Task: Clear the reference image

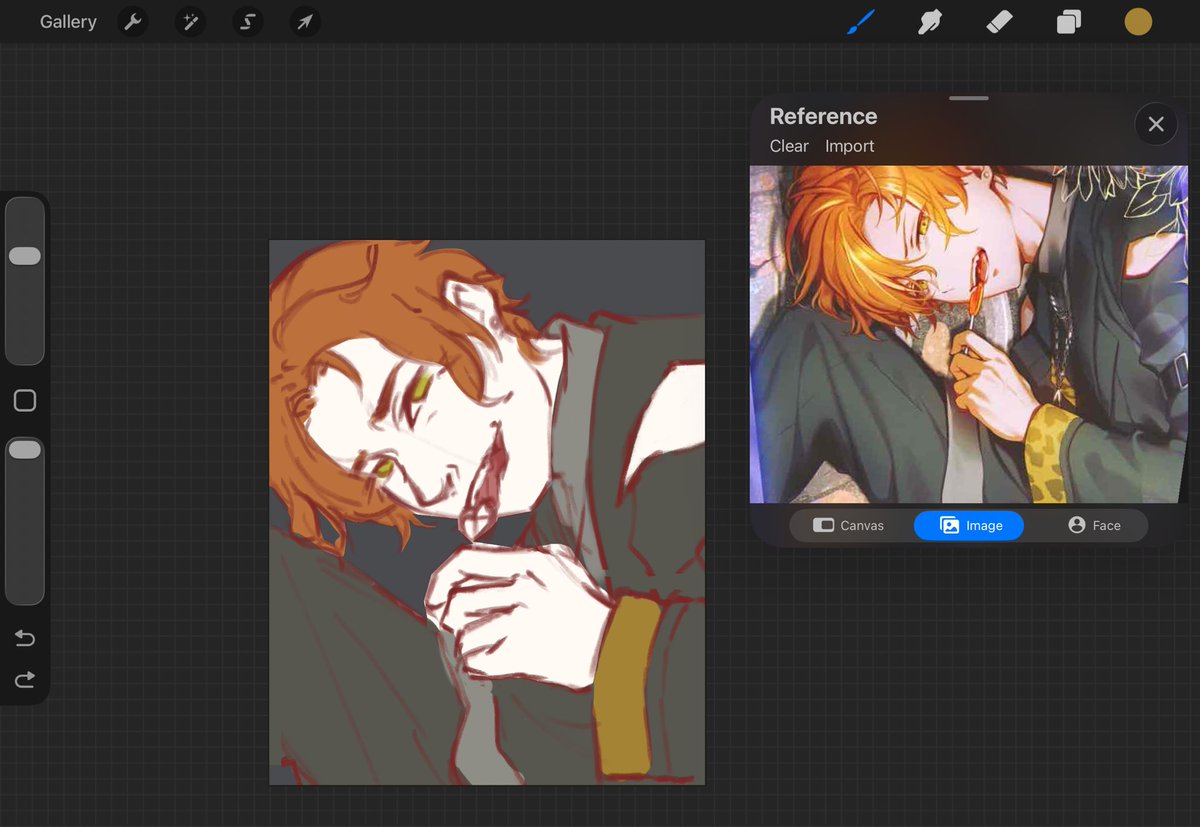Action: click(x=789, y=146)
